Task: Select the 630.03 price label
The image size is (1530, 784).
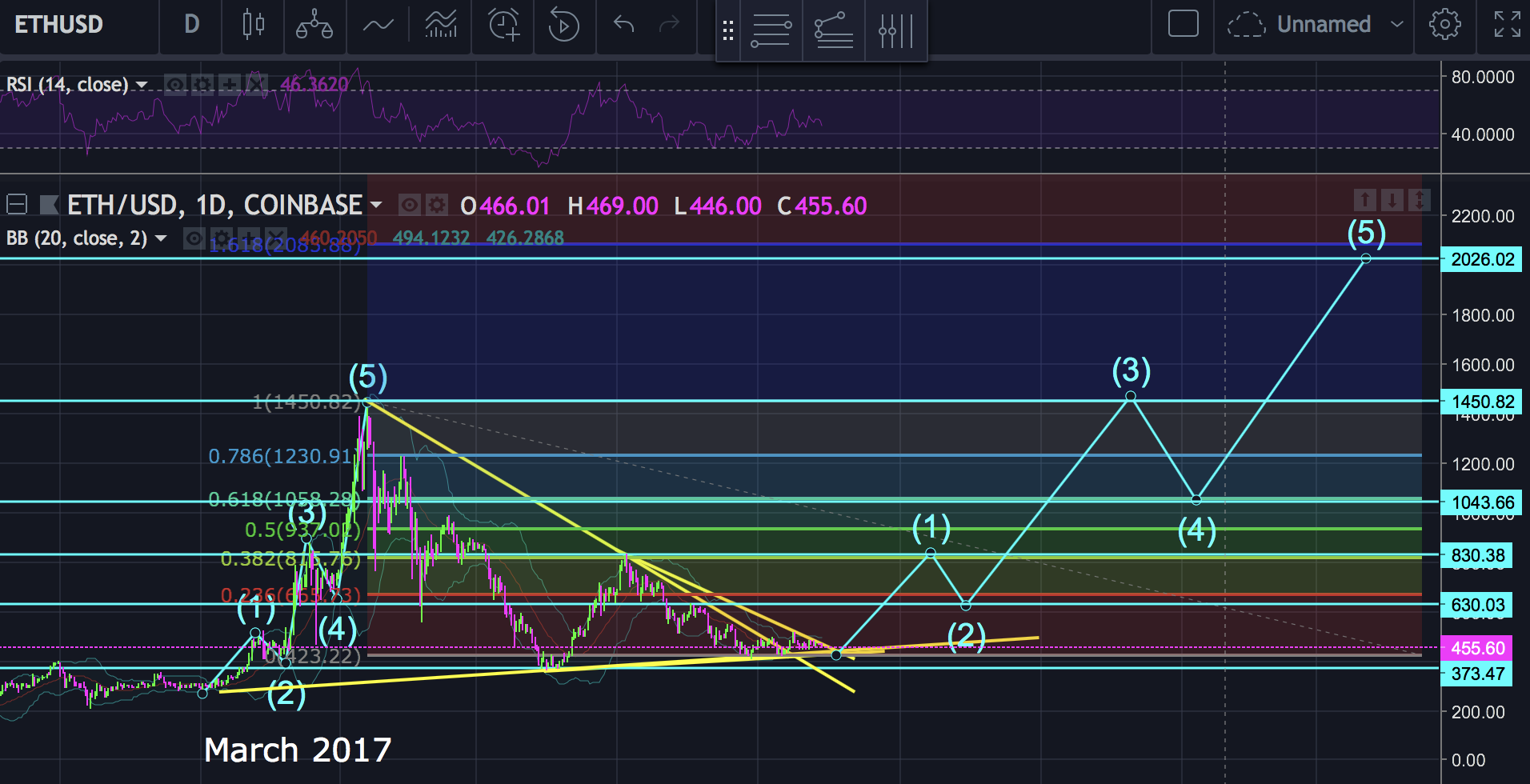Action: (x=1477, y=605)
